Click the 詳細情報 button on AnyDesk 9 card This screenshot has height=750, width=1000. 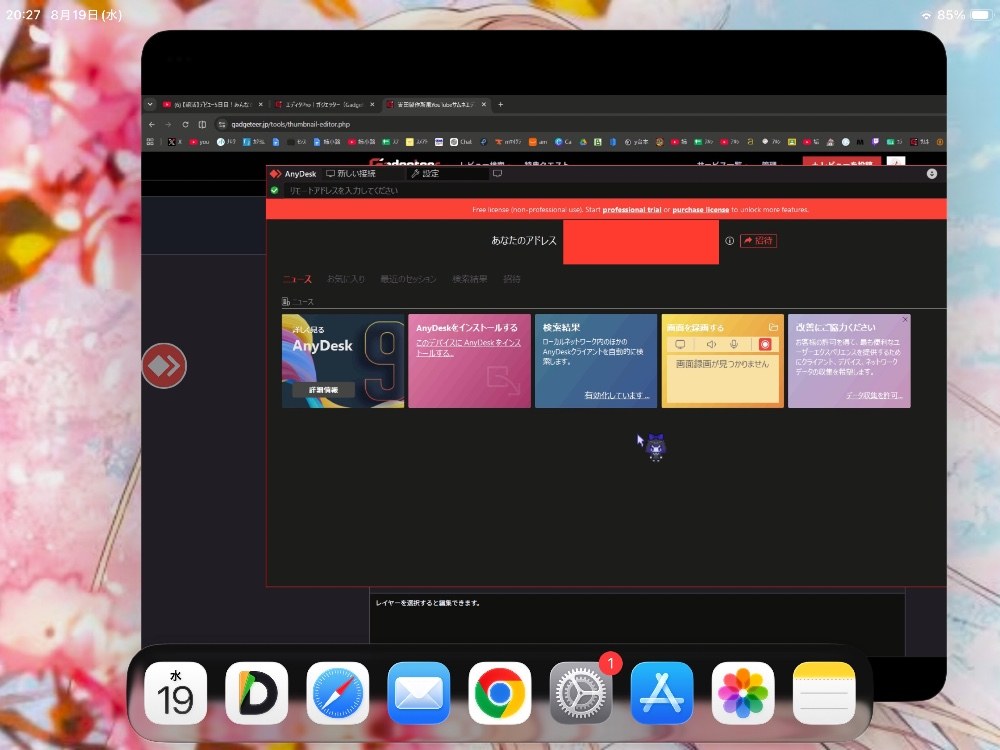(x=324, y=390)
